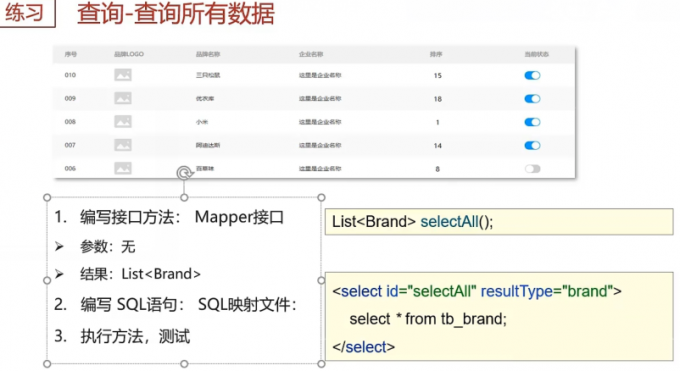Screen dimensions: 680x371
Task: Turn off the status toggle for row 010
Action: click(x=532, y=76)
